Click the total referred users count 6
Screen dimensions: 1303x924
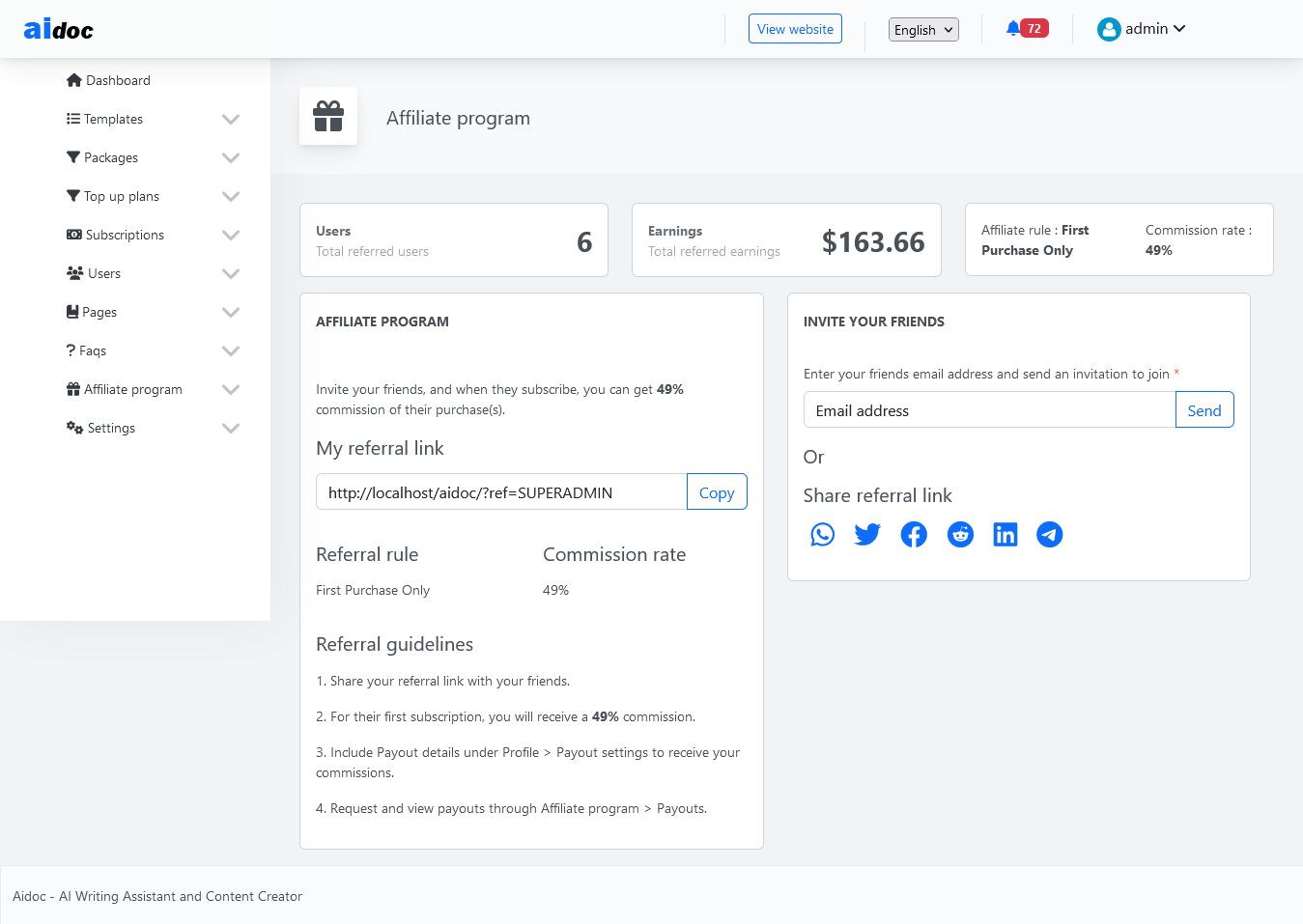click(x=584, y=241)
